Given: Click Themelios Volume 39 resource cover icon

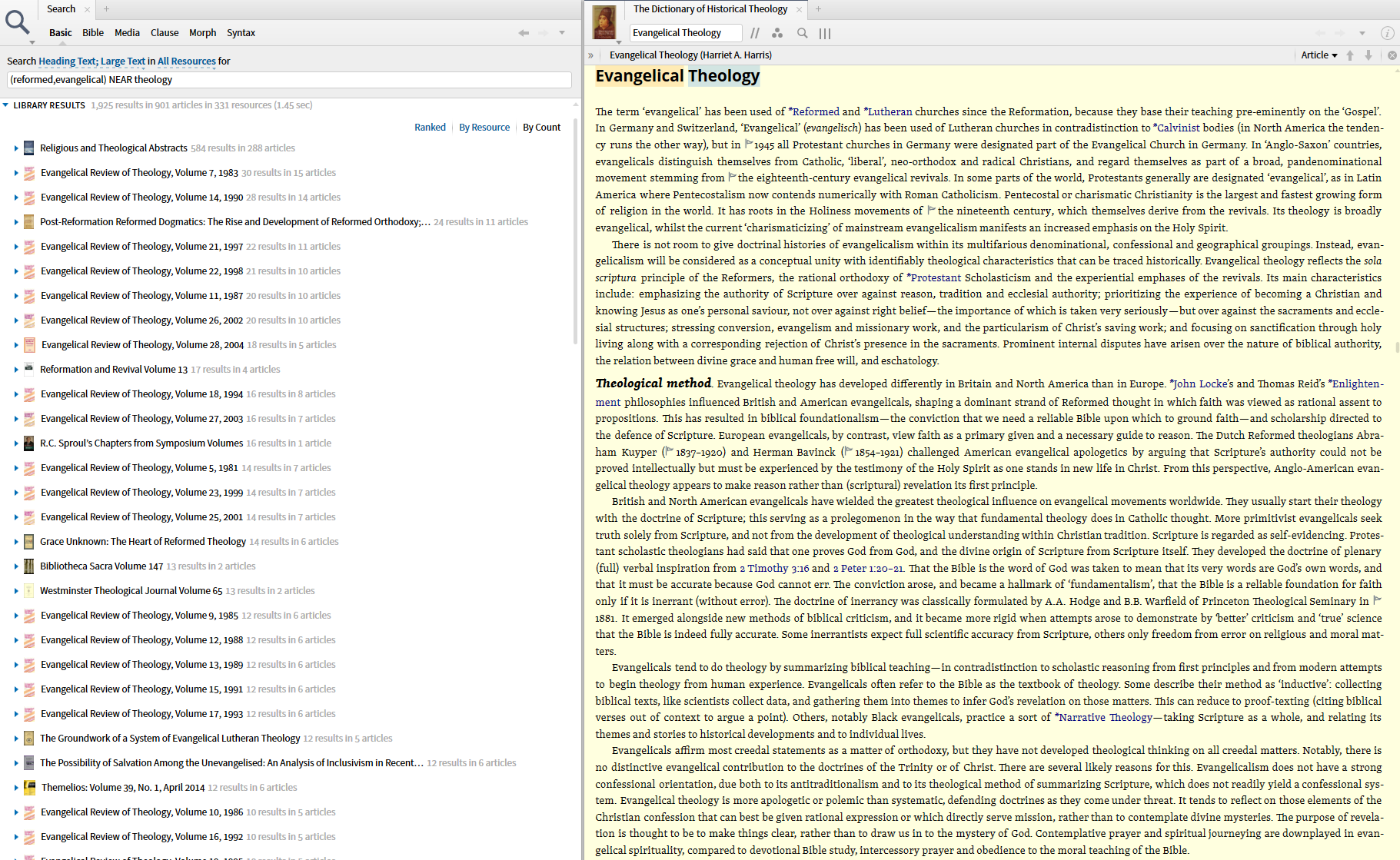Looking at the screenshot, I should (28, 788).
